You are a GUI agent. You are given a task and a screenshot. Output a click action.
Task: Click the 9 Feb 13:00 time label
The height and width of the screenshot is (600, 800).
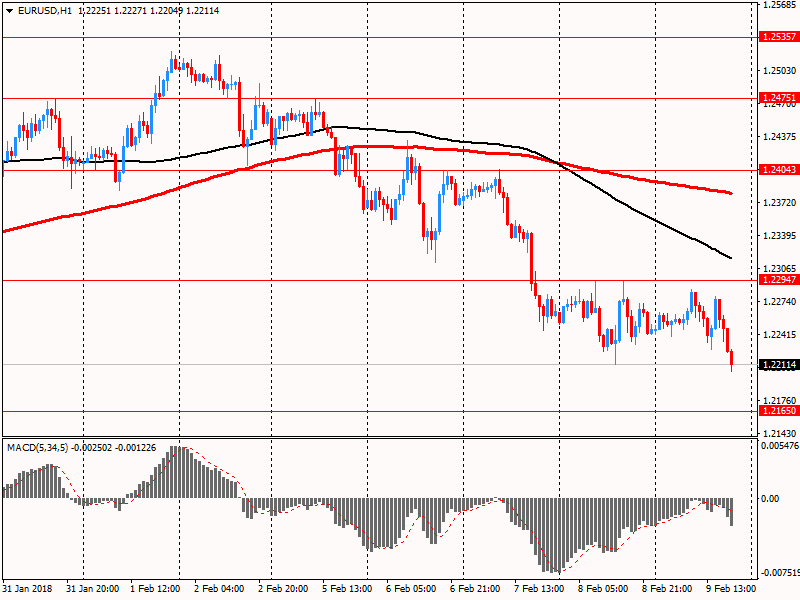731,588
